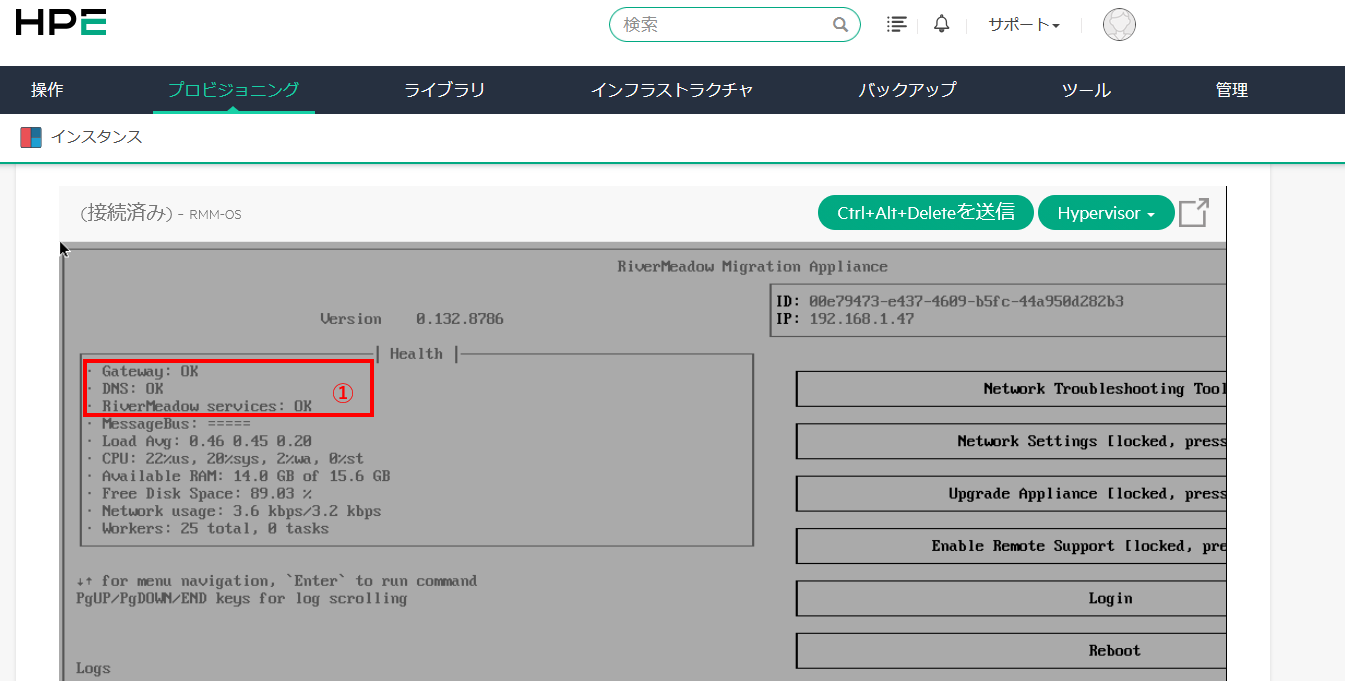Select Network Troubleshooting Tool button
Image resolution: width=1345 pixels, height=681 pixels.
coord(1011,389)
